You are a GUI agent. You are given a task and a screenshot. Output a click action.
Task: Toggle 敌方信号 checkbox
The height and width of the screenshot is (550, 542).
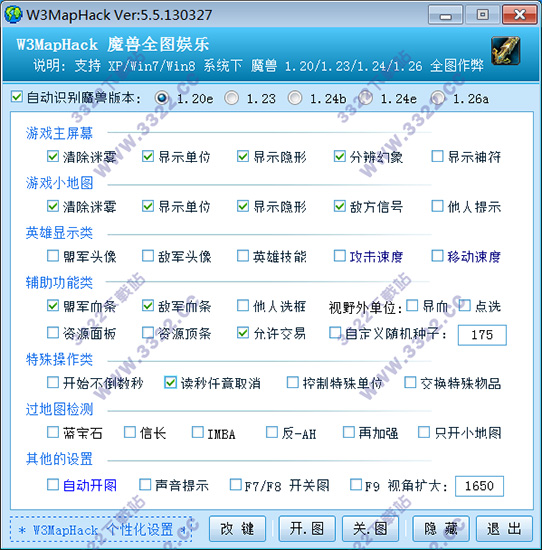(340, 206)
